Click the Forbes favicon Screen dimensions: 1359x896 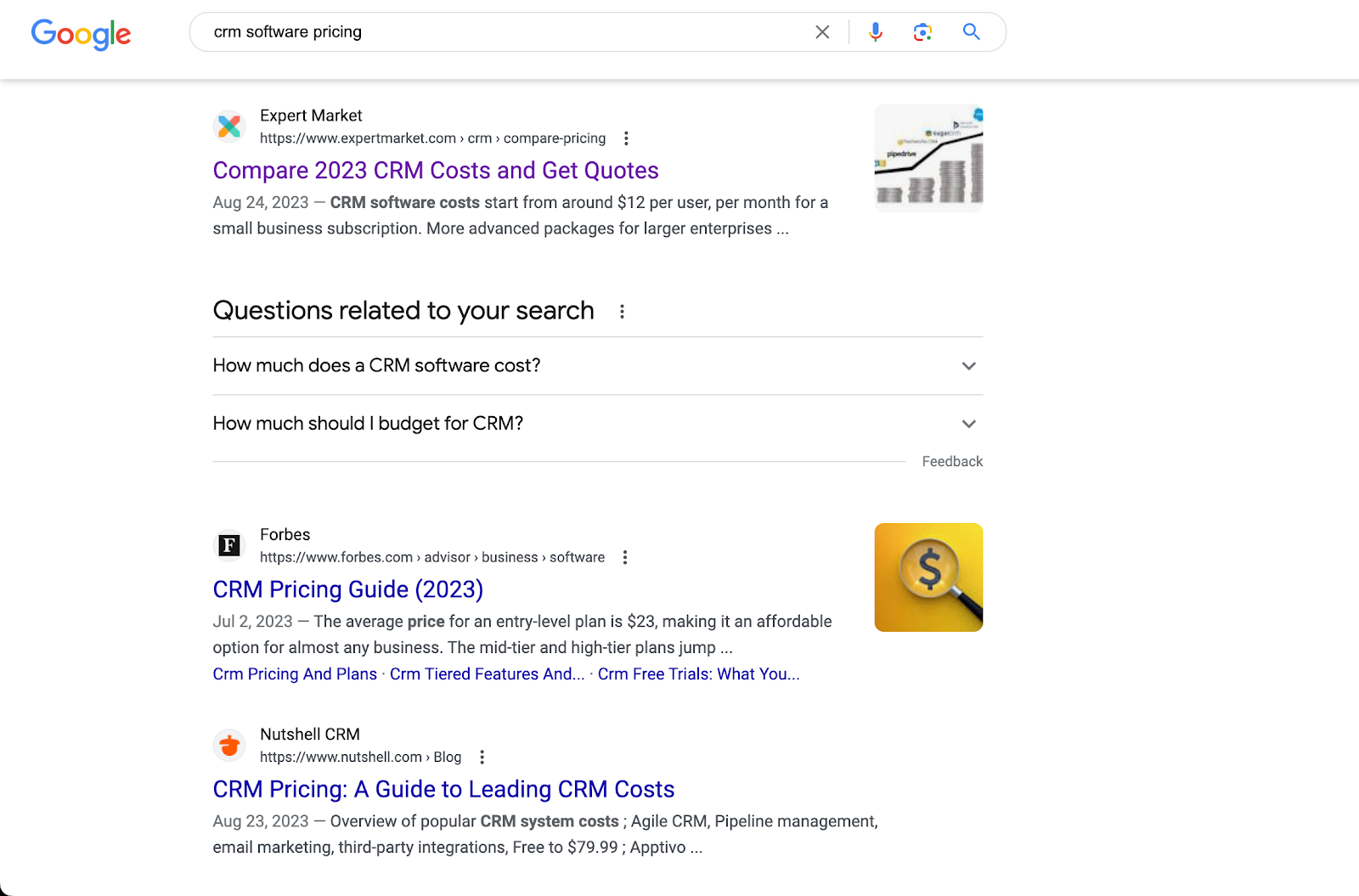pos(229,545)
